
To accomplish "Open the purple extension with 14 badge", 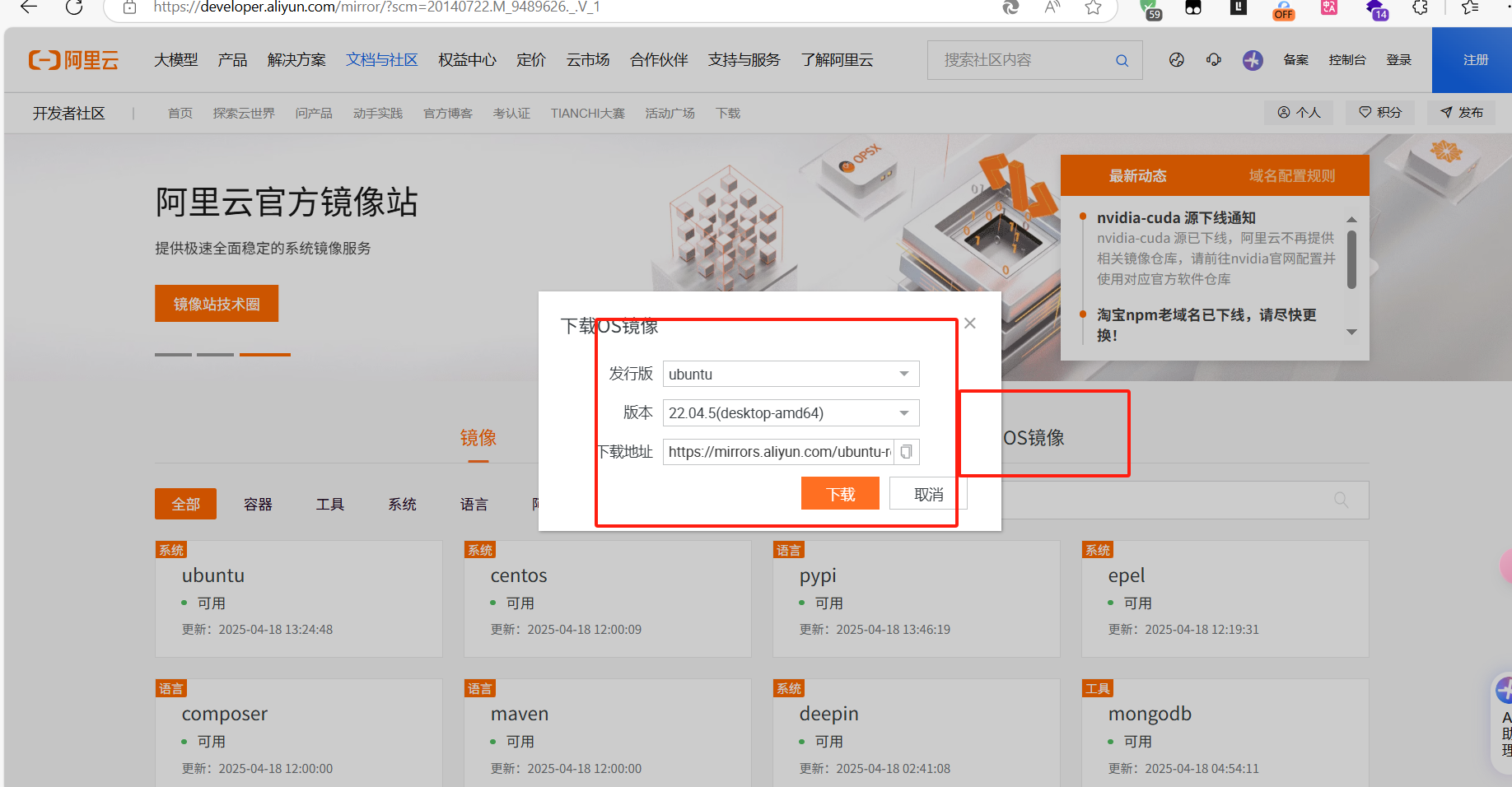I will click(1376, 9).
